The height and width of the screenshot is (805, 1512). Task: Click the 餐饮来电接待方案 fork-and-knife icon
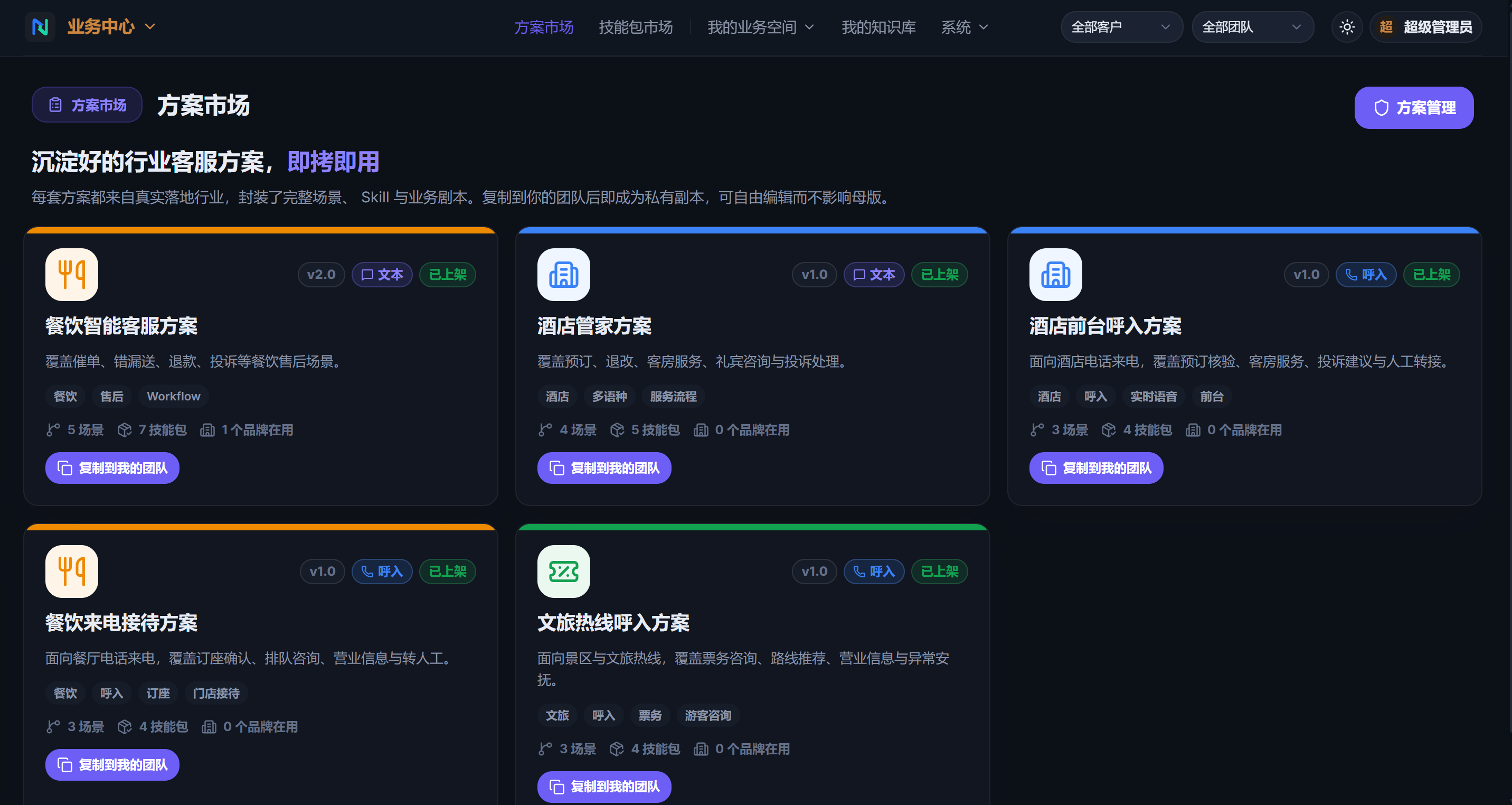72,572
